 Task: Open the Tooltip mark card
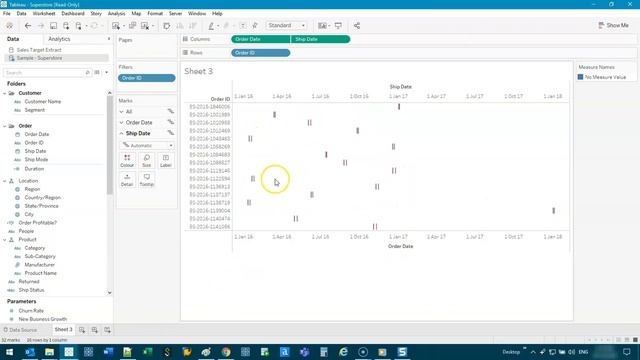147,180
